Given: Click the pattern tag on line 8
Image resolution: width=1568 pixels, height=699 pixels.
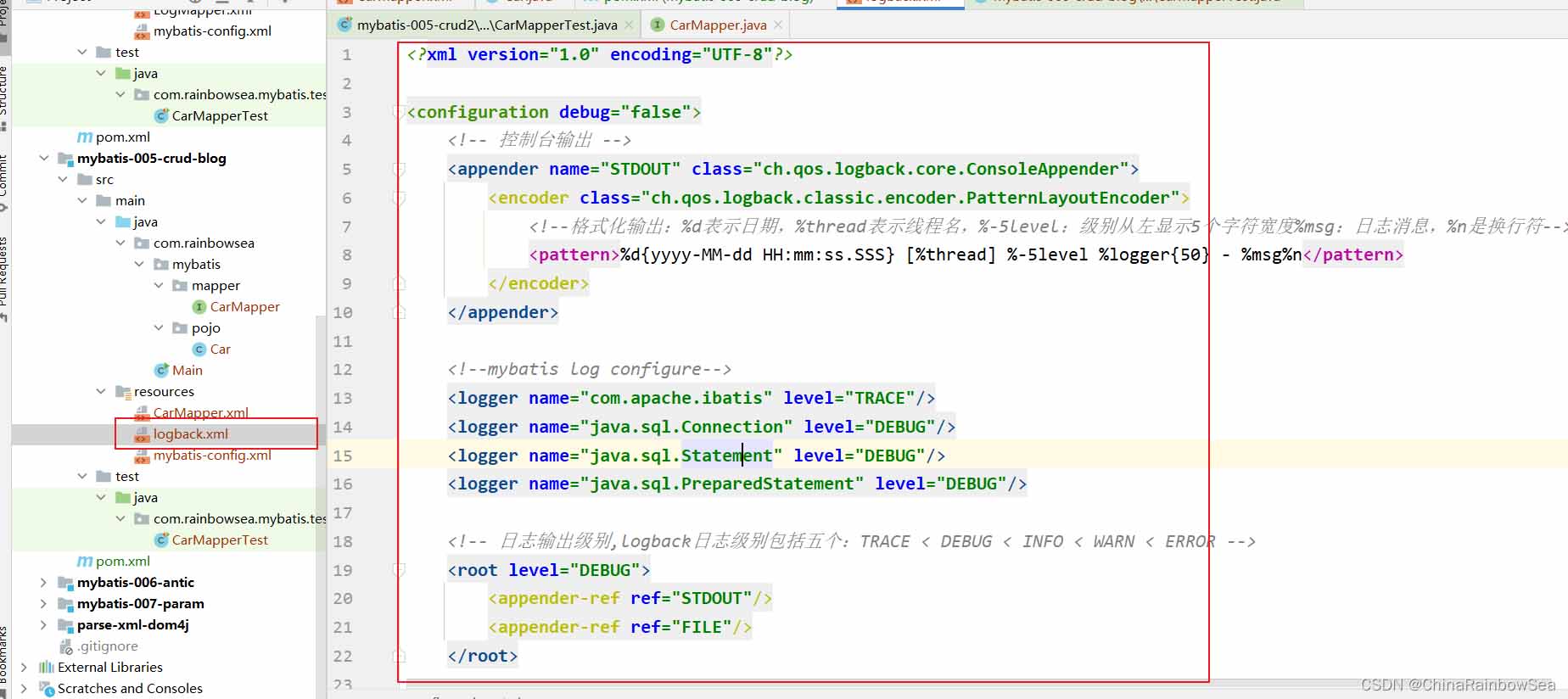Looking at the screenshot, I should click(x=574, y=255).
